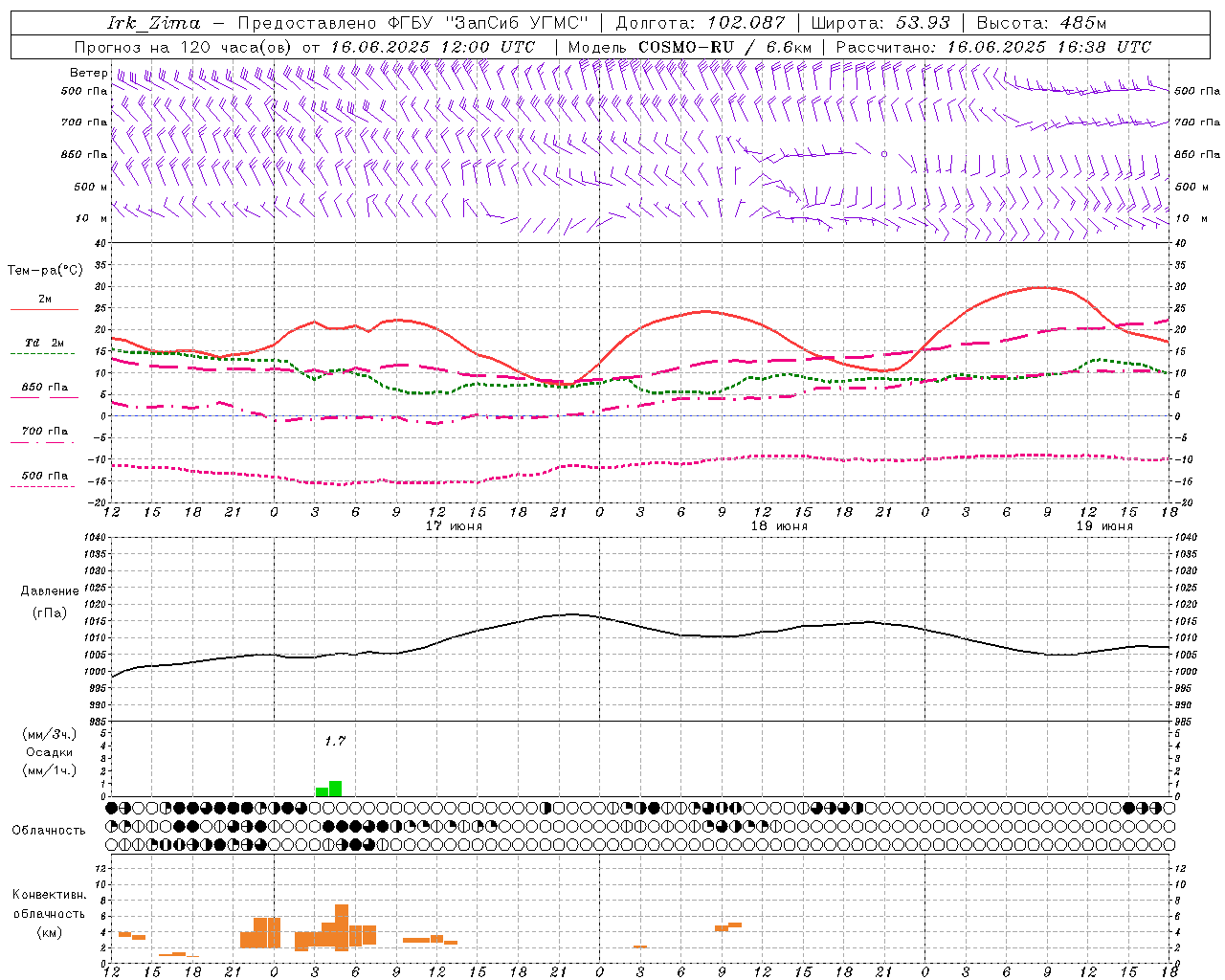Click "Прогноз на 120 часа(ов)" forecast length text
This screenshot has height=980, width=1225.
[x=185, y=47]
